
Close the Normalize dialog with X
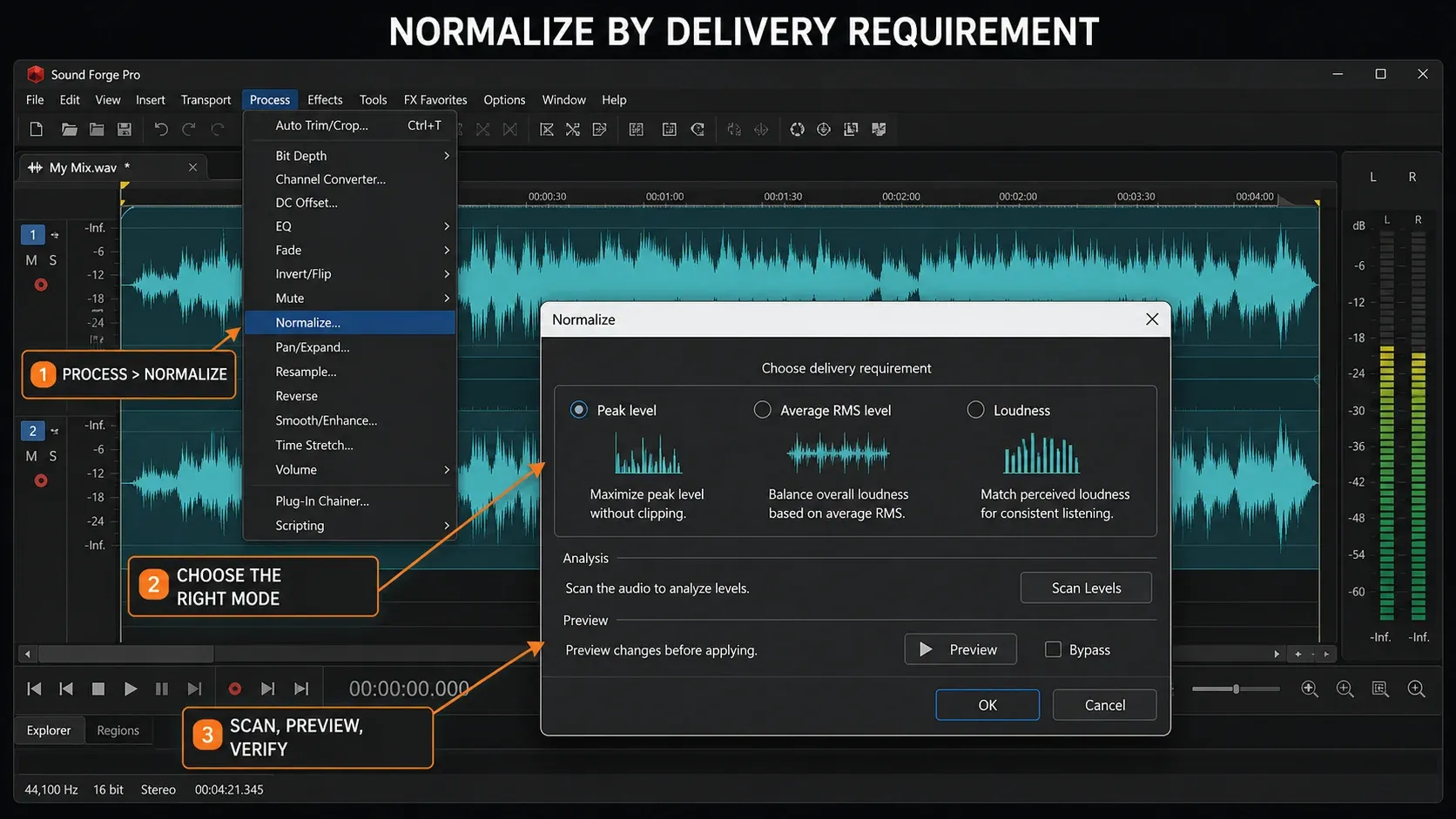click(x=1152, y=319)
